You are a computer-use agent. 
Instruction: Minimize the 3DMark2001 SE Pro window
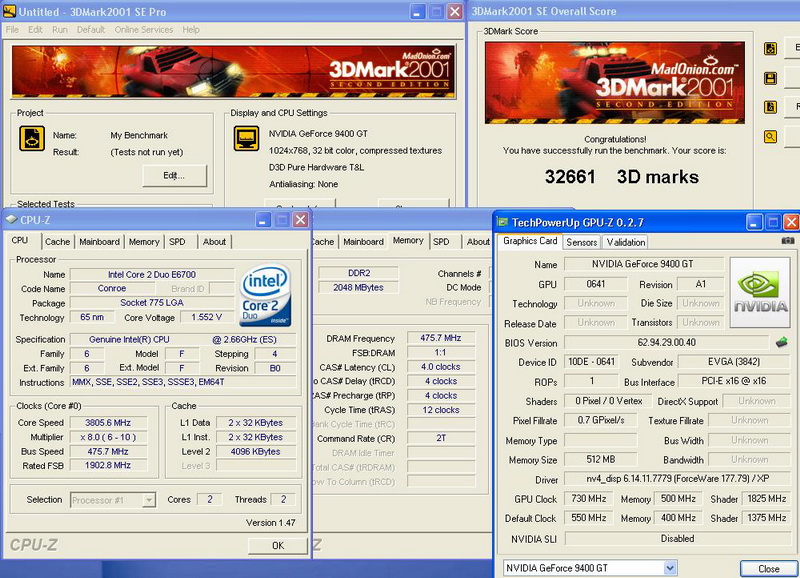[x=417, y=12]
